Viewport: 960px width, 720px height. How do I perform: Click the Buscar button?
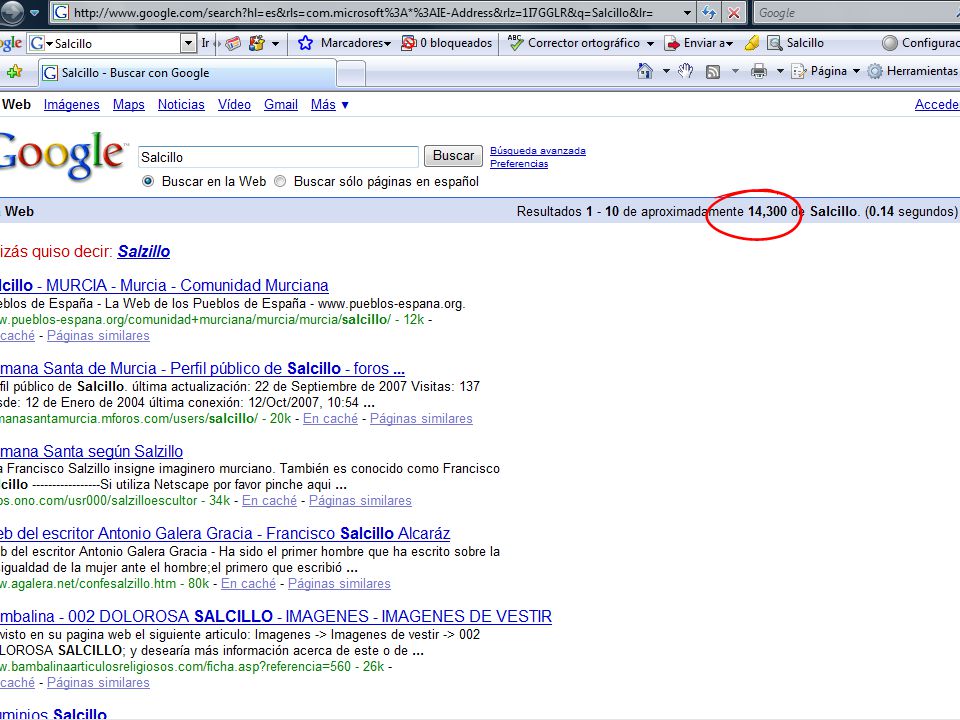click(x=453, y=156)
